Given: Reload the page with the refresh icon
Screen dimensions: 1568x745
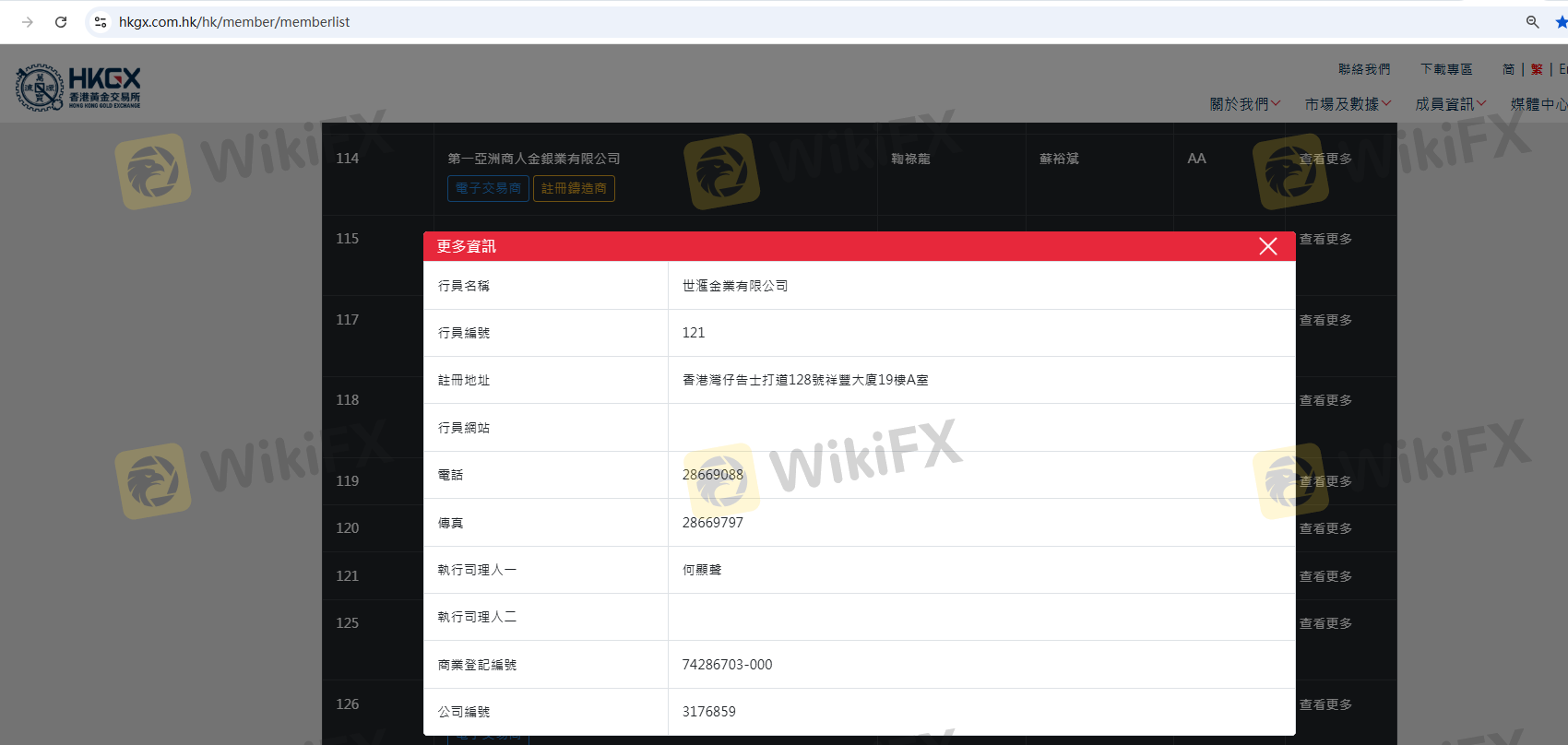Looking at the screenshot, I should (61, 22).
